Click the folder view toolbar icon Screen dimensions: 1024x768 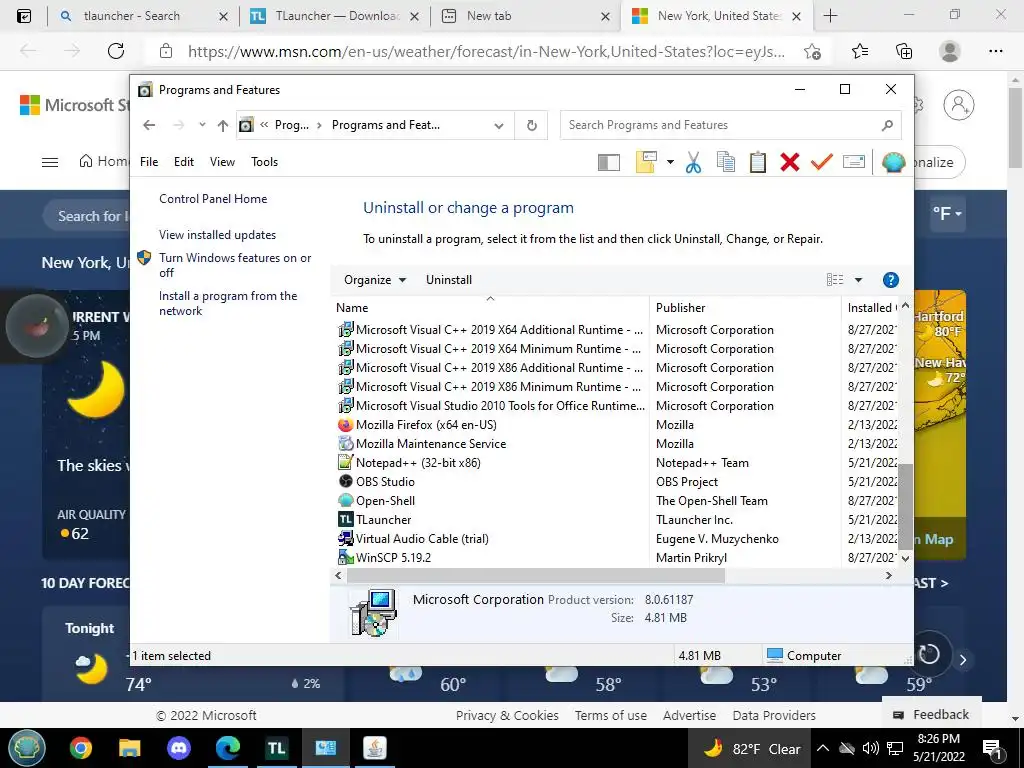tap(645, 162)
